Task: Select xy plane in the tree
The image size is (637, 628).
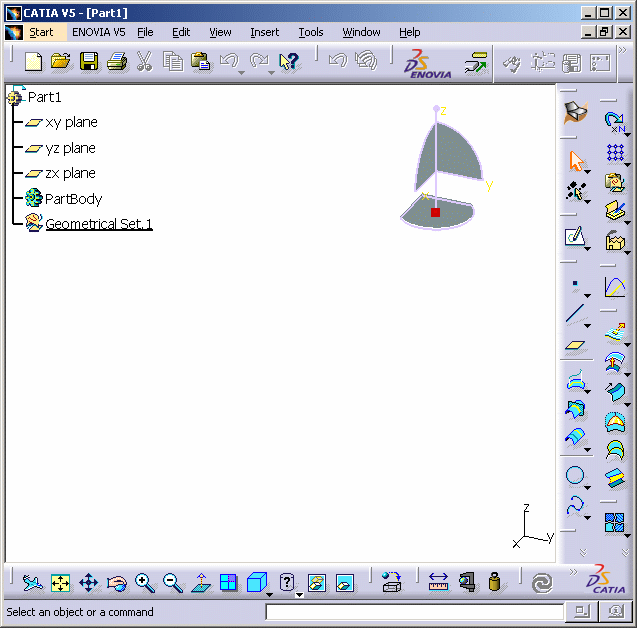Action: click(x=71, y=122)
